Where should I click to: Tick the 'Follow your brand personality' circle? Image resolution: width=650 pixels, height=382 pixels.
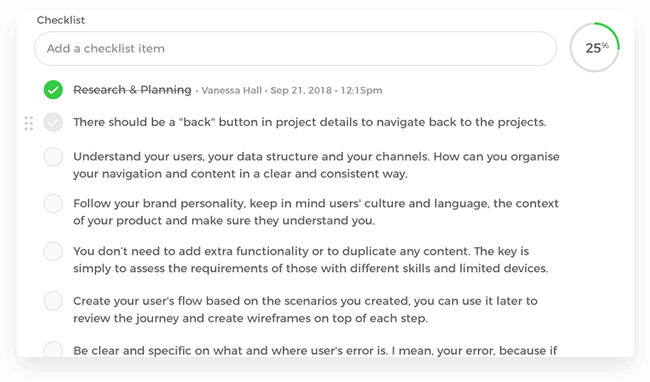pyautogui.click(x=53, y=203)
